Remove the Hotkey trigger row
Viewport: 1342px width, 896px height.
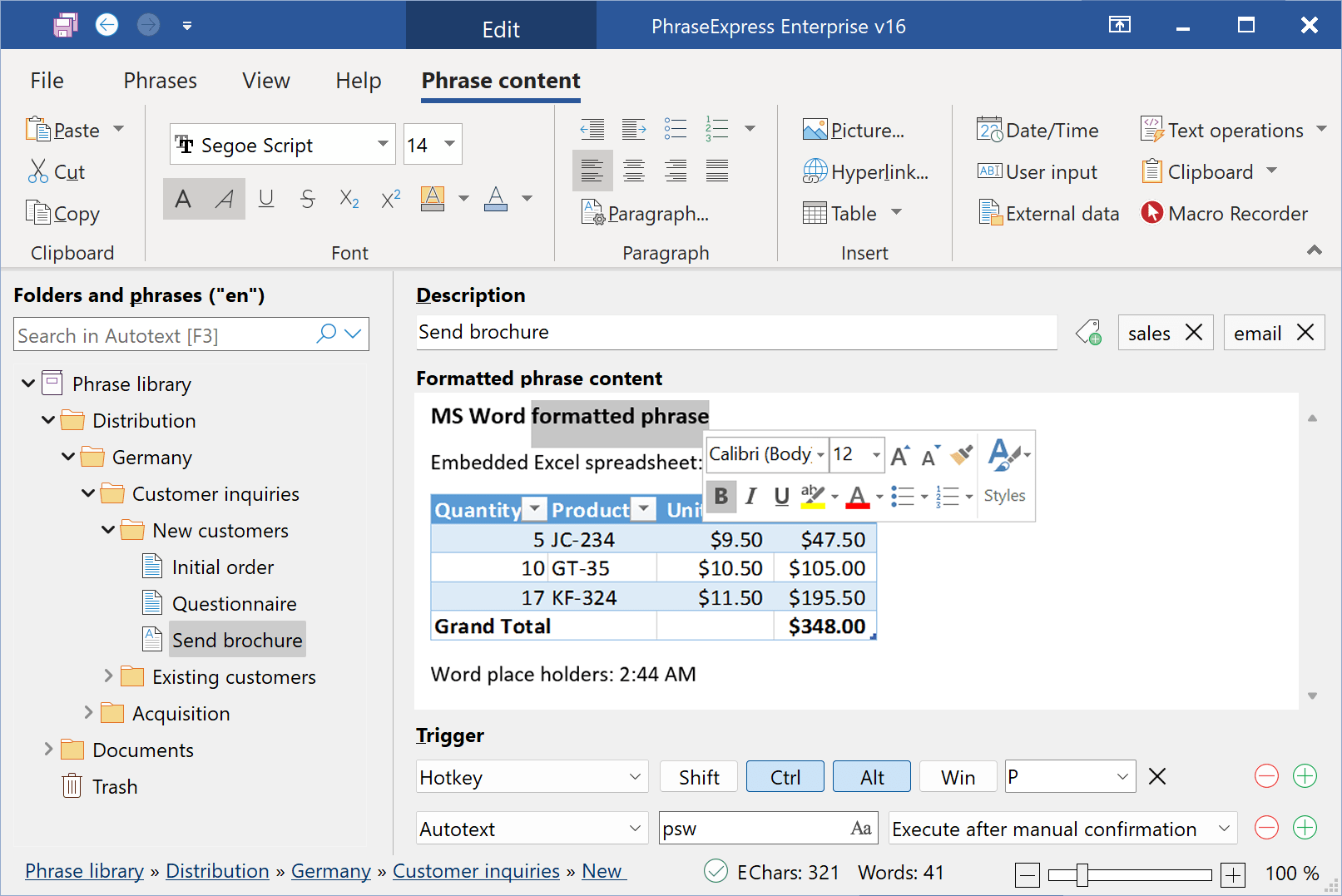pos(1266,777)
